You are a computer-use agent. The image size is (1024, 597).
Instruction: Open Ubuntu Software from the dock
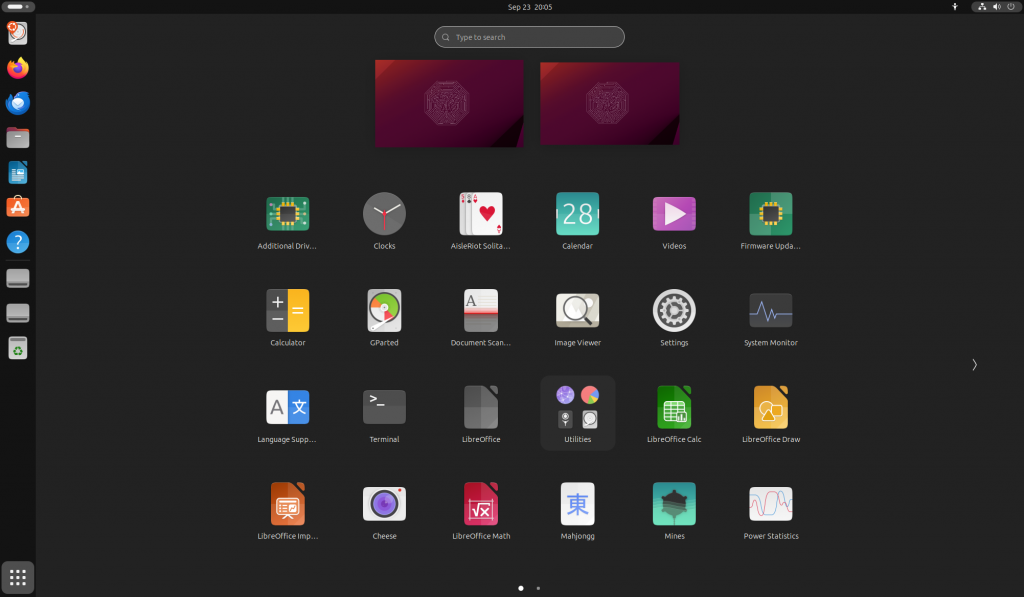[x=17, y=207]
